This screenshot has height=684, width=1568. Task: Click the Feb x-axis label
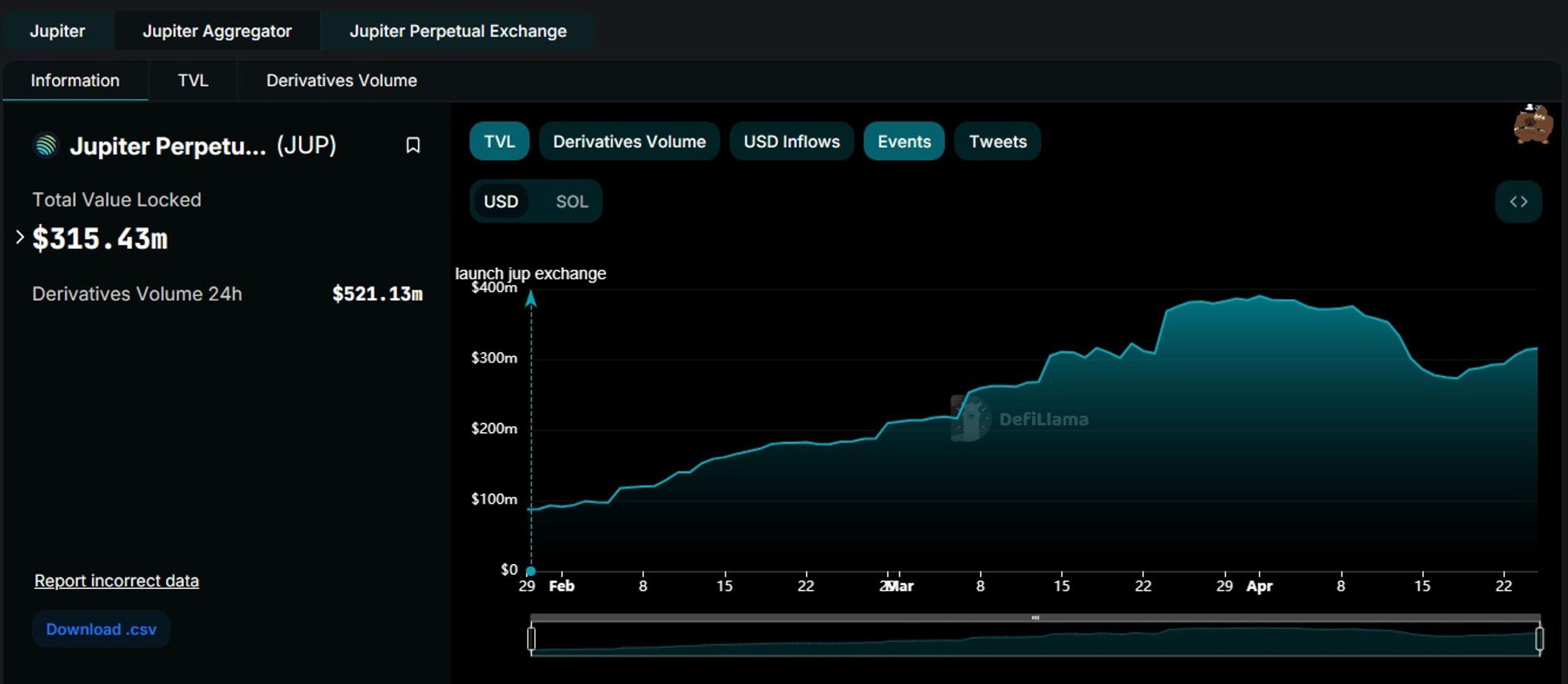coord(562,586)
